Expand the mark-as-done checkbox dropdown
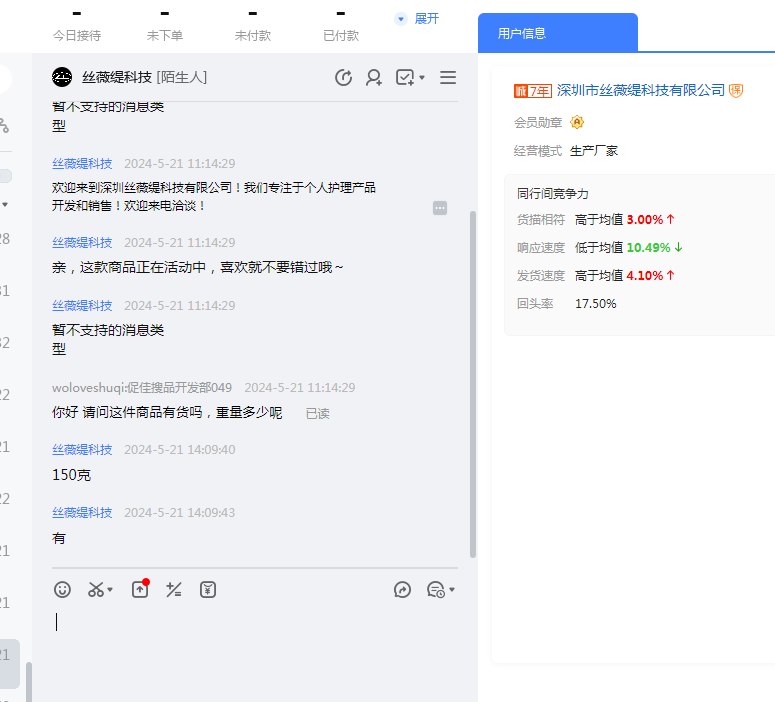The width and height of the screenshot is (775, 702). click(422, 78)
